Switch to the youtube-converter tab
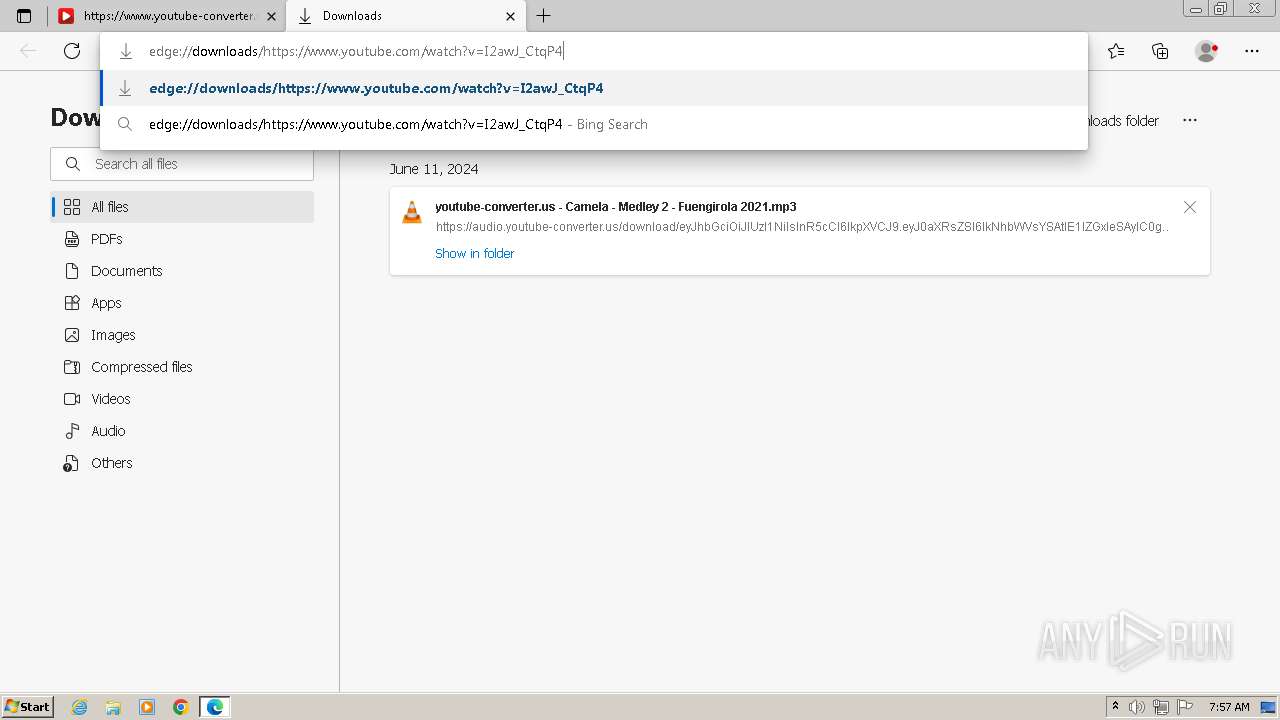The width and height of the screenshot is (1280, 720). pos(168,16)
